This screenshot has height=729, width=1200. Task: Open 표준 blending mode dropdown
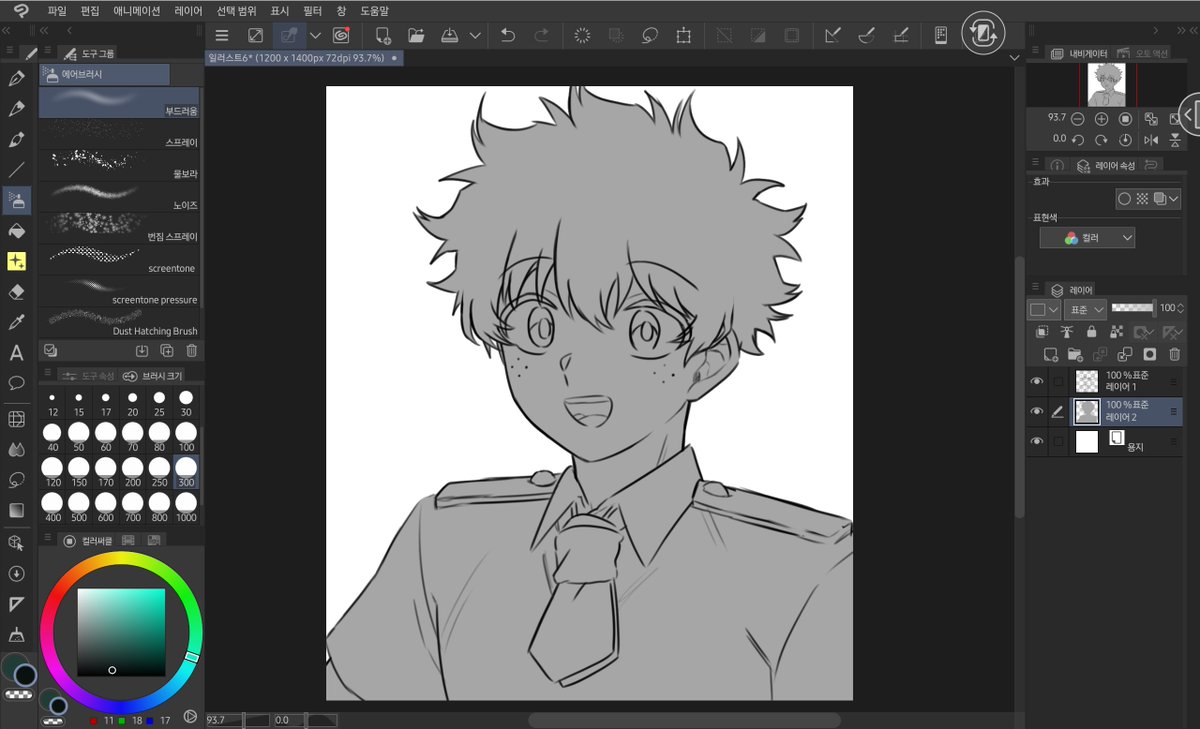[x=1085, y=309]
